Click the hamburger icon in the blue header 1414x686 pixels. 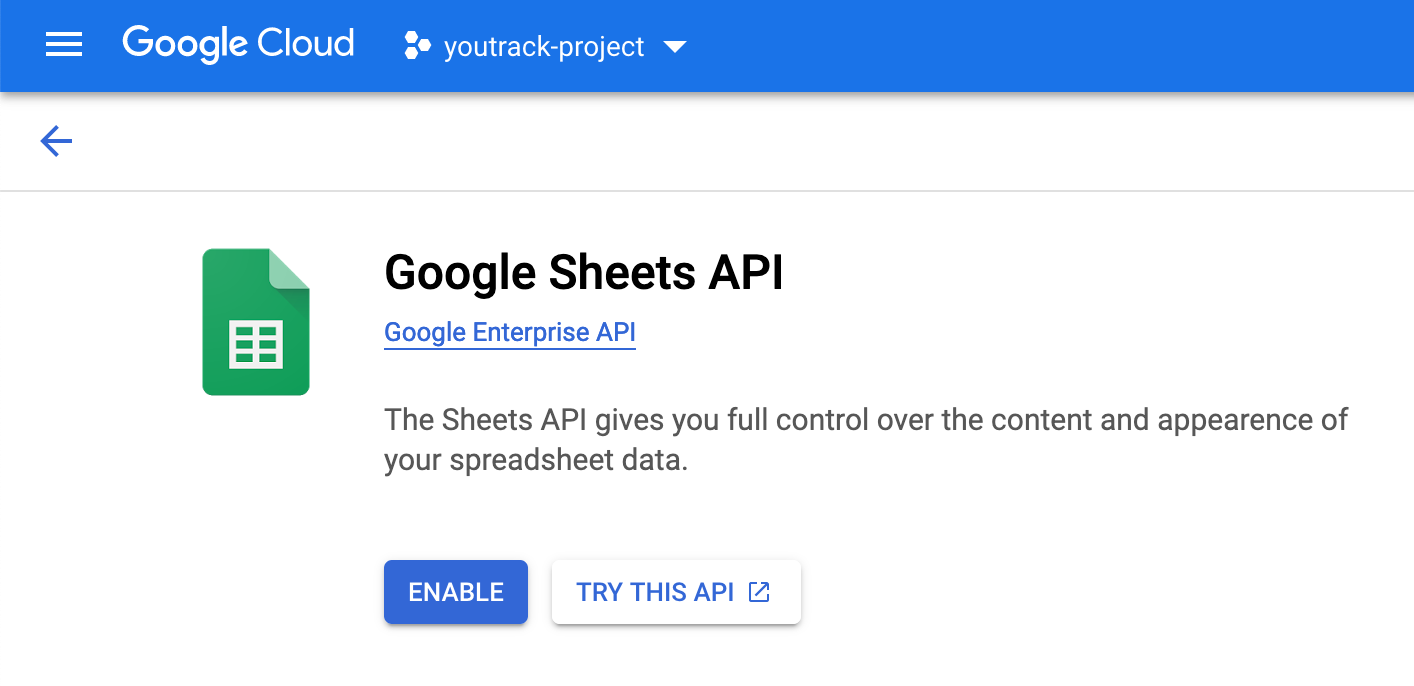pyautogui.click(x=63, y=45)
